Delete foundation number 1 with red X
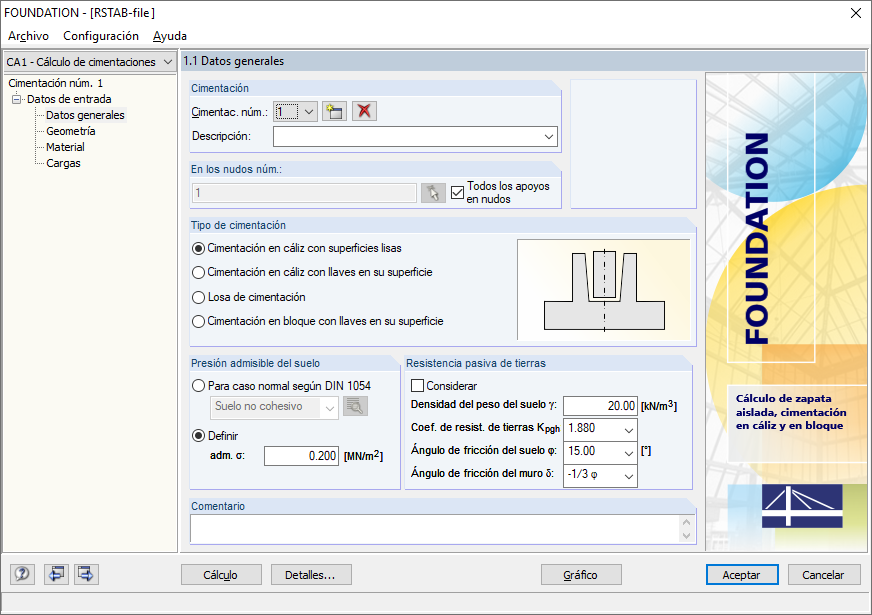The image size is (872, 615). tap(364, 111)
